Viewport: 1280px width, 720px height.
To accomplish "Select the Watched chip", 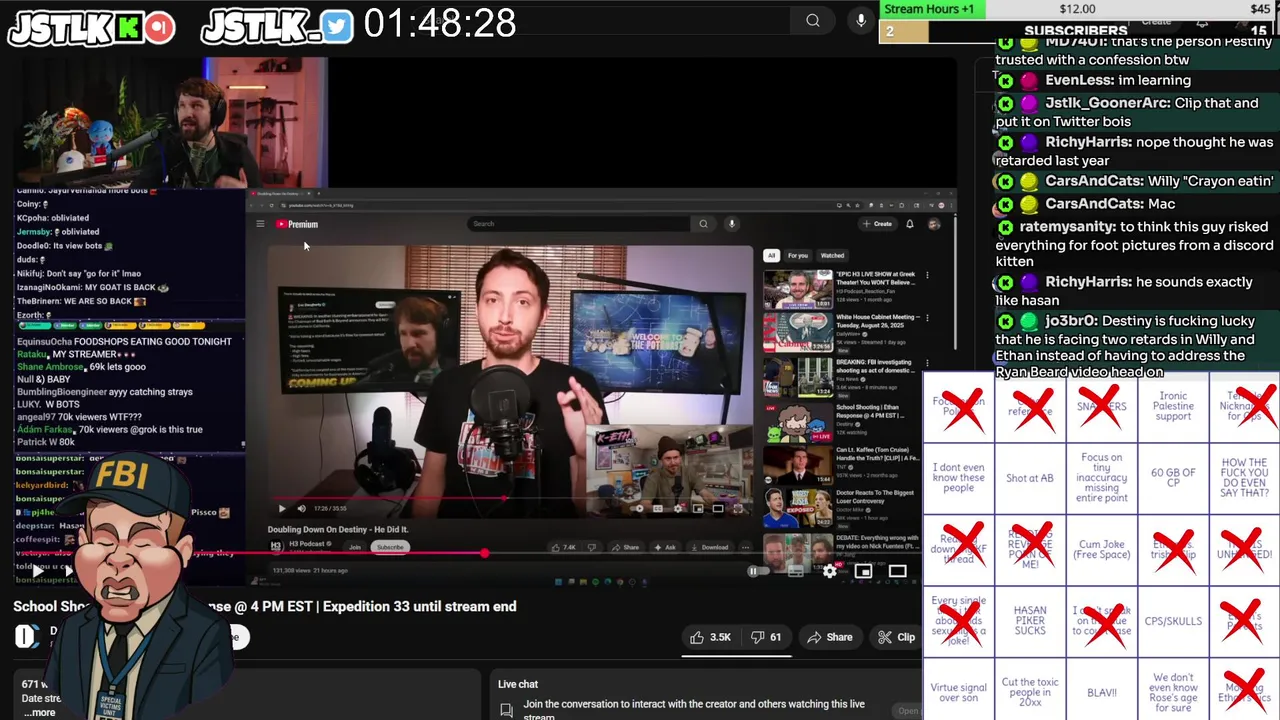I will (832, 255).
